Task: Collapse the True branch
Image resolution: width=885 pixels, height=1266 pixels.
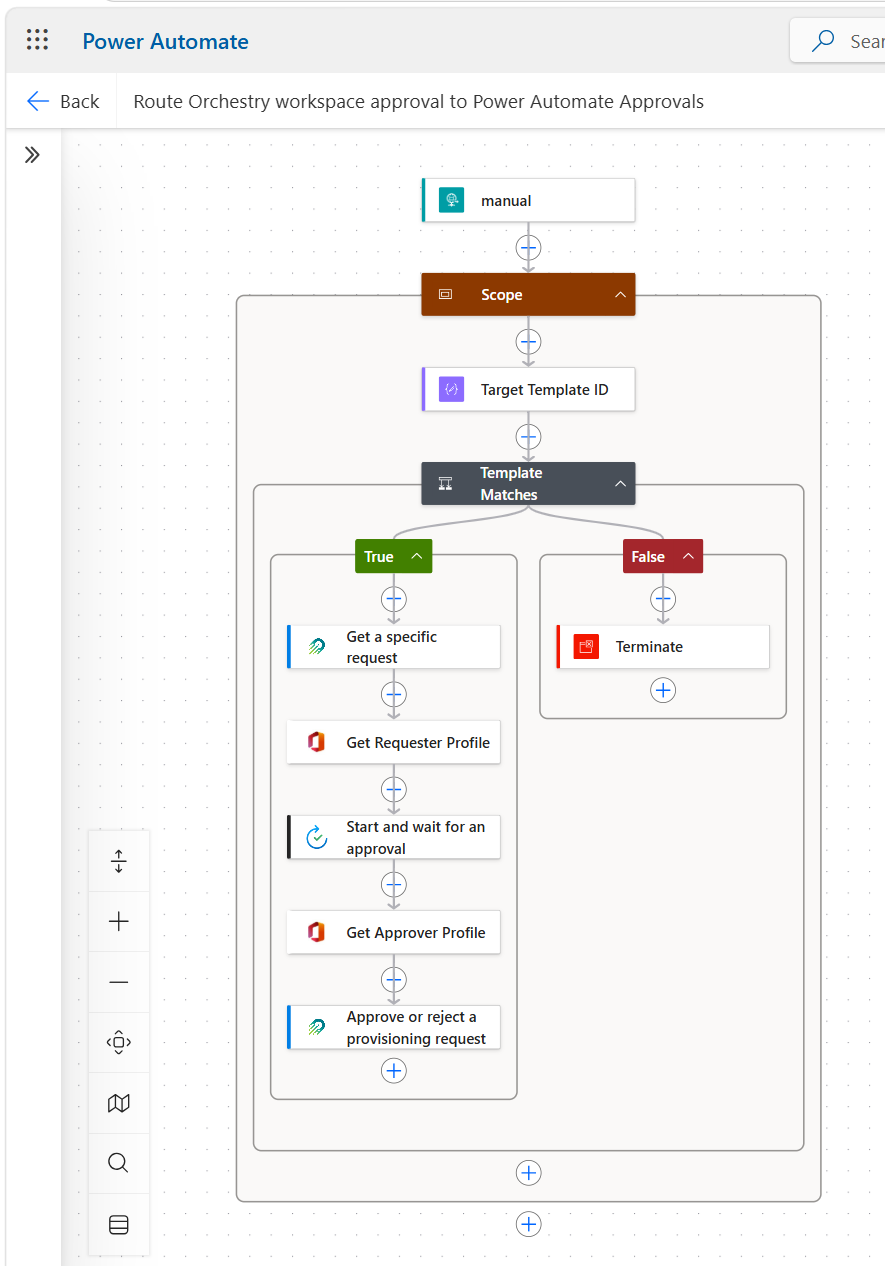Action: coord(417,557)
